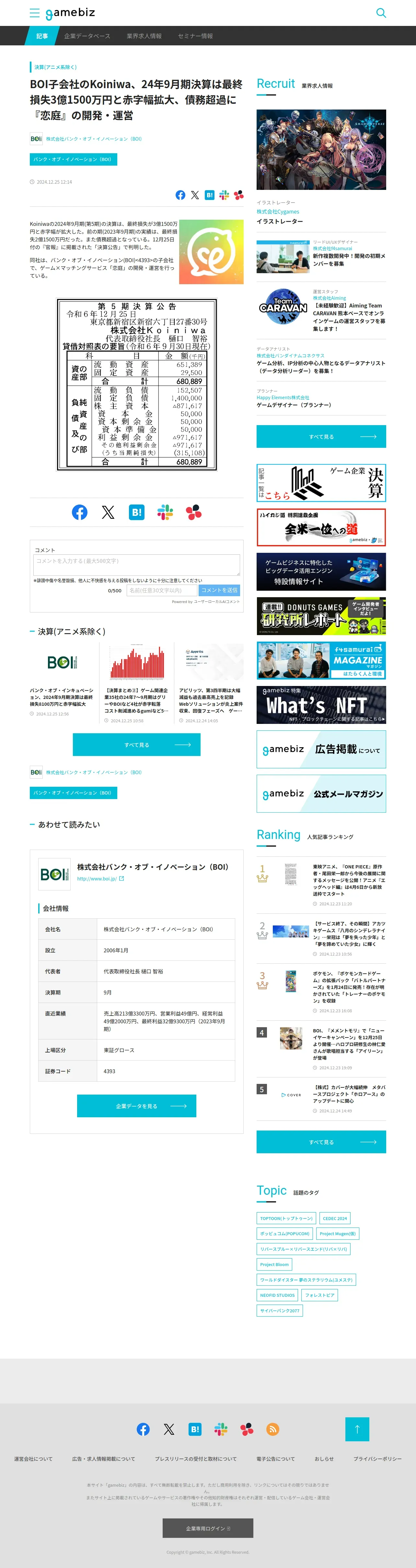Click the BOI logo next to company name at top

37,139
